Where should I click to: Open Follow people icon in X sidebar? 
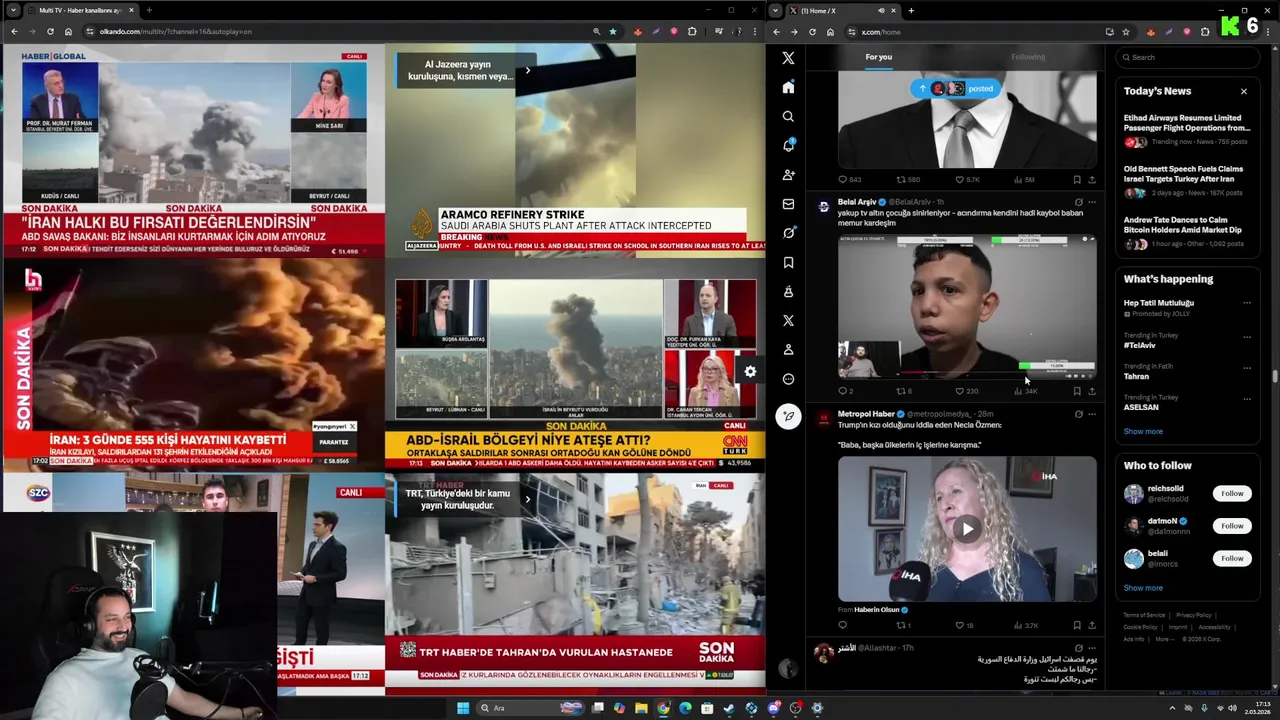(x=788, y=175)
